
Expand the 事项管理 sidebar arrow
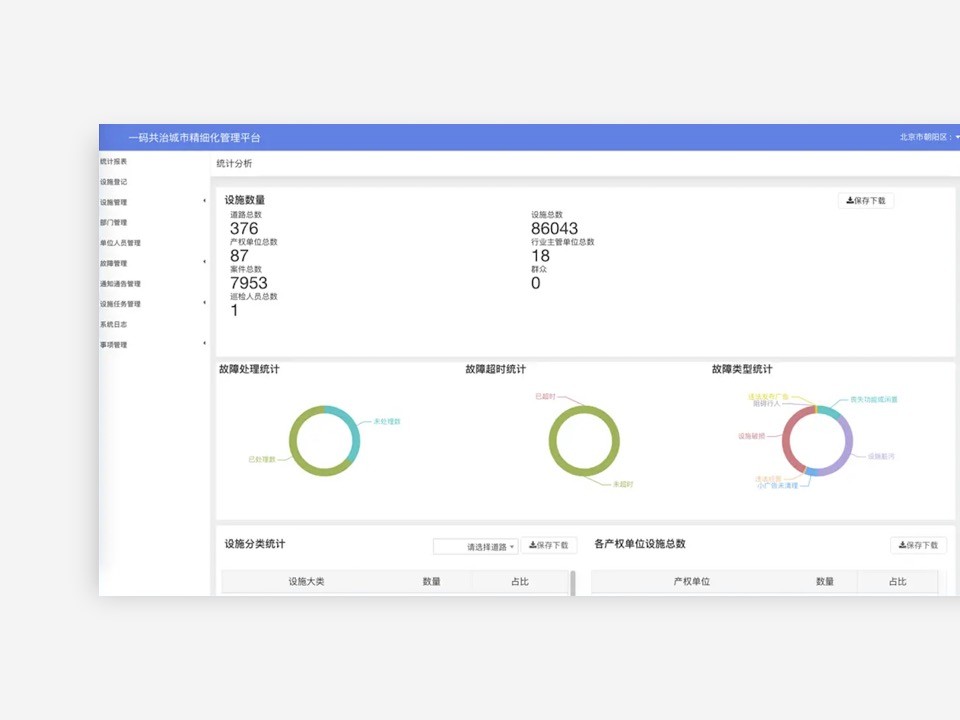(204, 344)
